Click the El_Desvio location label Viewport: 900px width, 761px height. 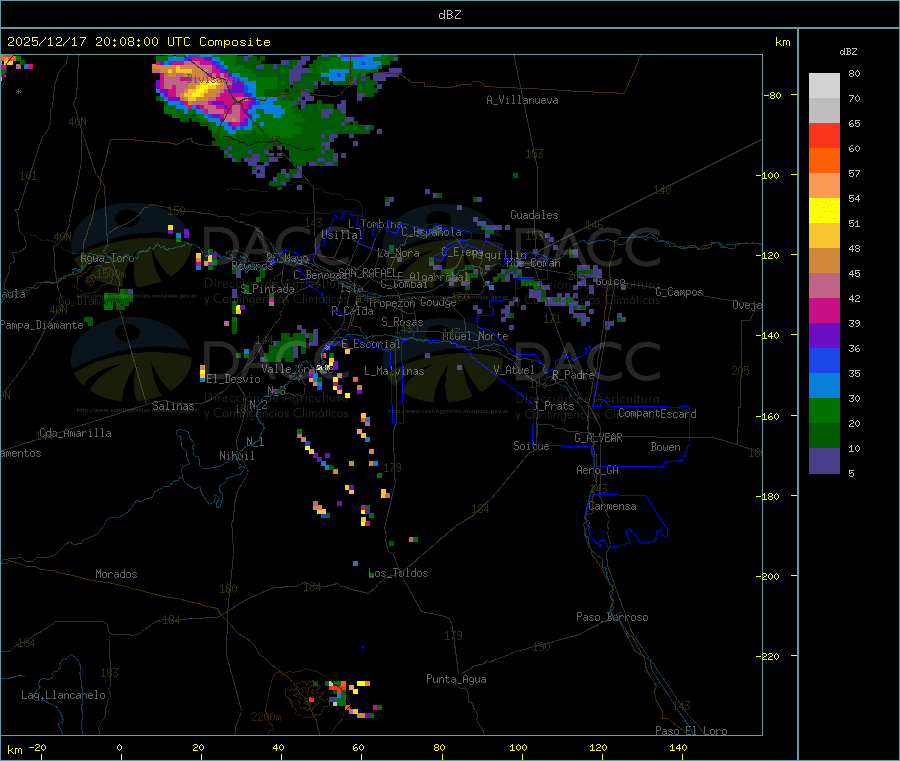point(234,379)
